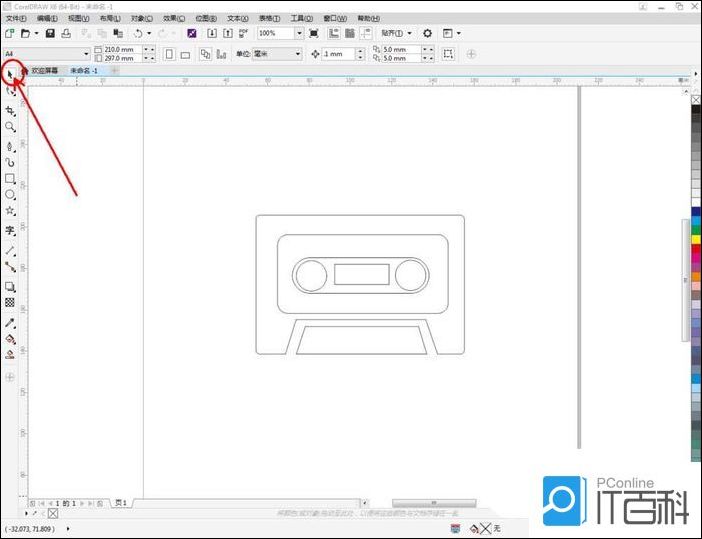Open the 贴齐 (Snap To) button

[x=396, y=33]
